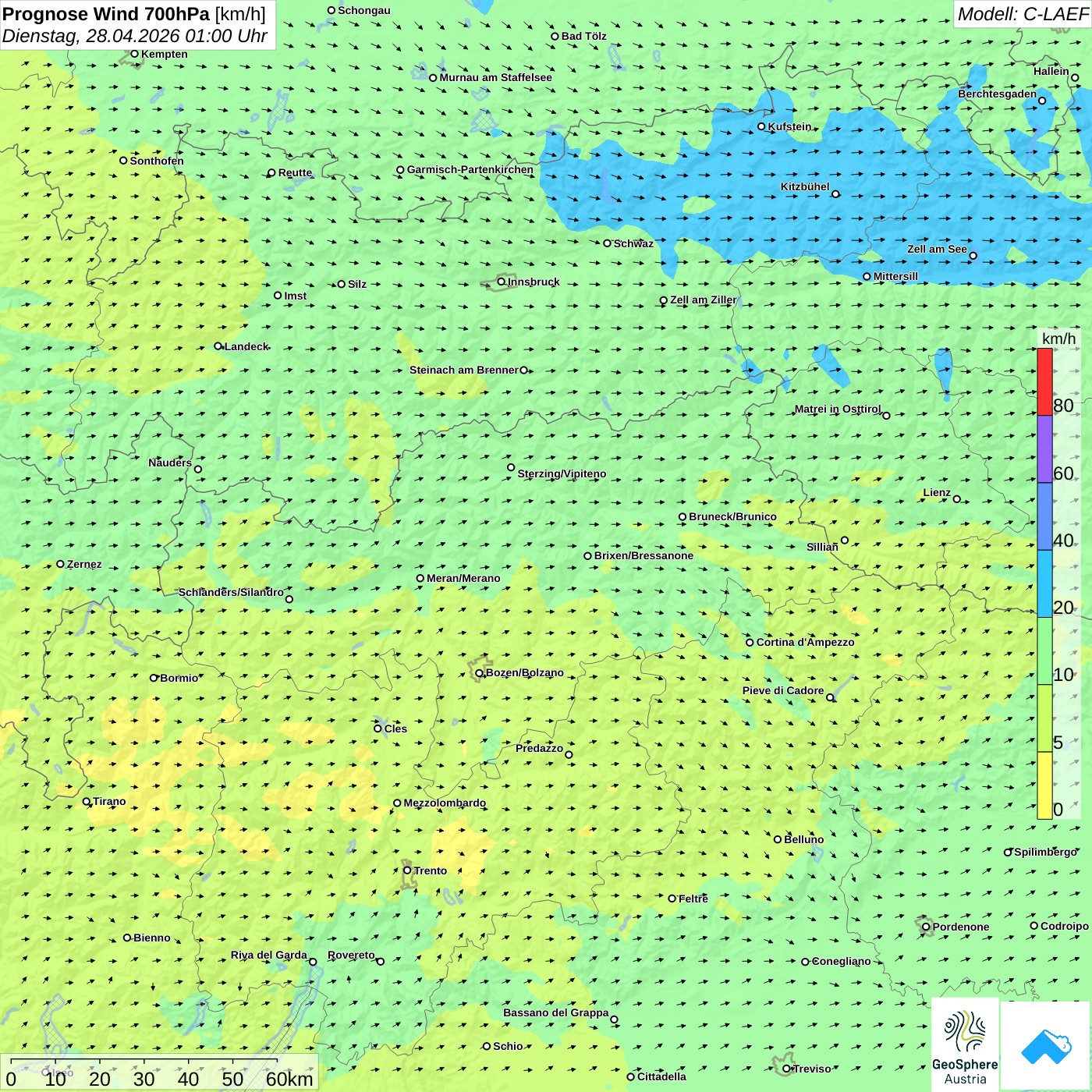1092x1092 pixels.
Task: Click the 'Pieve di Cadore' label
Action: [x=783, y=690]
